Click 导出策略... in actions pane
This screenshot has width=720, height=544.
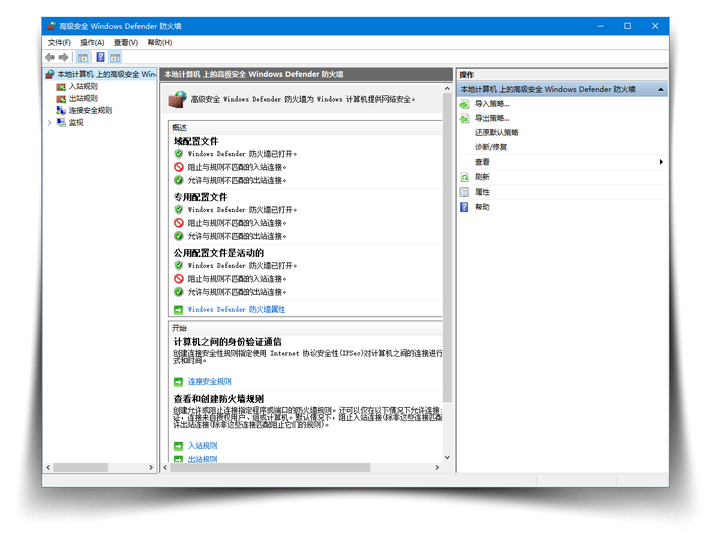click(492, 118)
